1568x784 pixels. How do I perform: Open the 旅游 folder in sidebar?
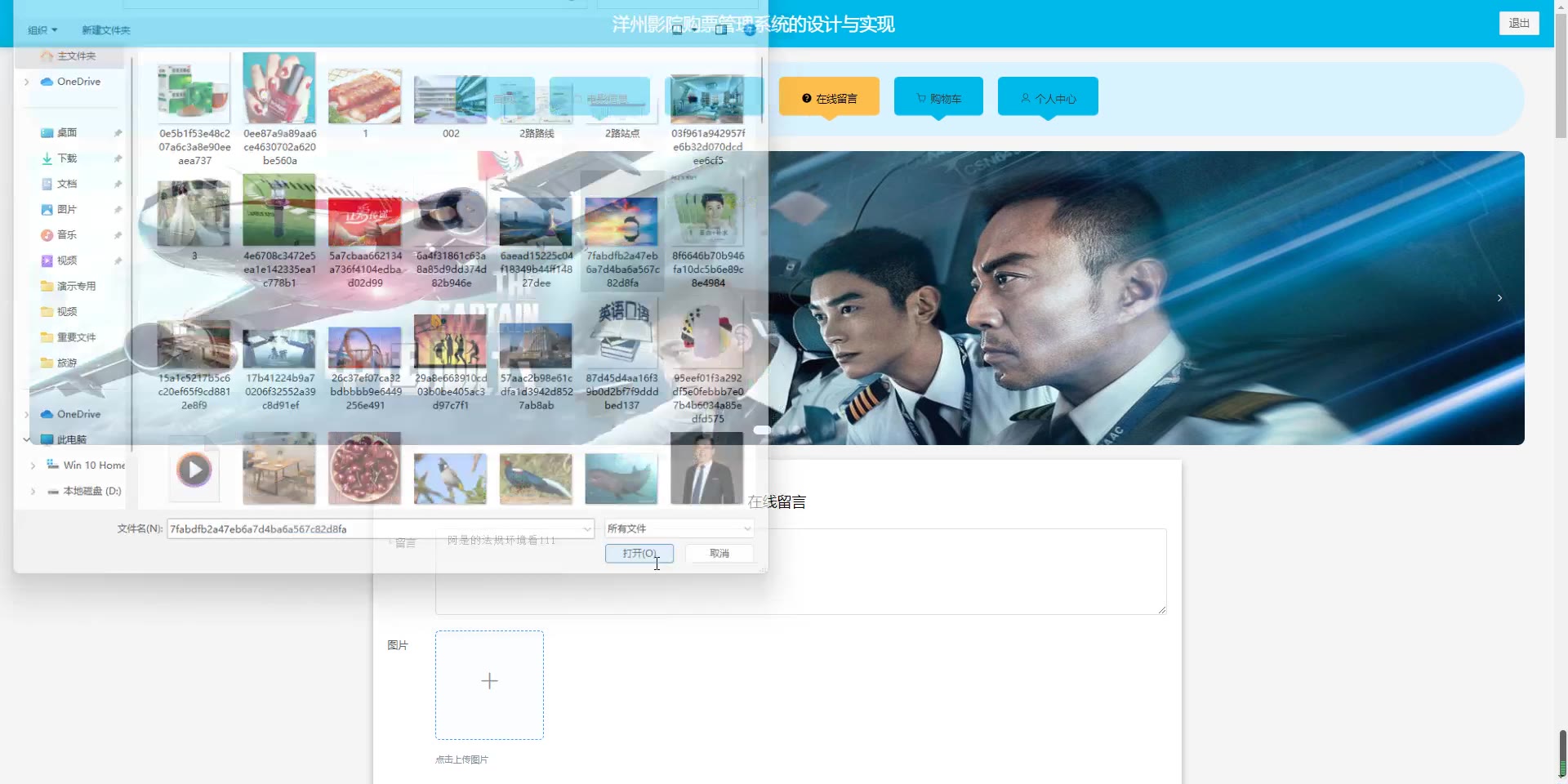pyautogui.click(x=66, y=363)
